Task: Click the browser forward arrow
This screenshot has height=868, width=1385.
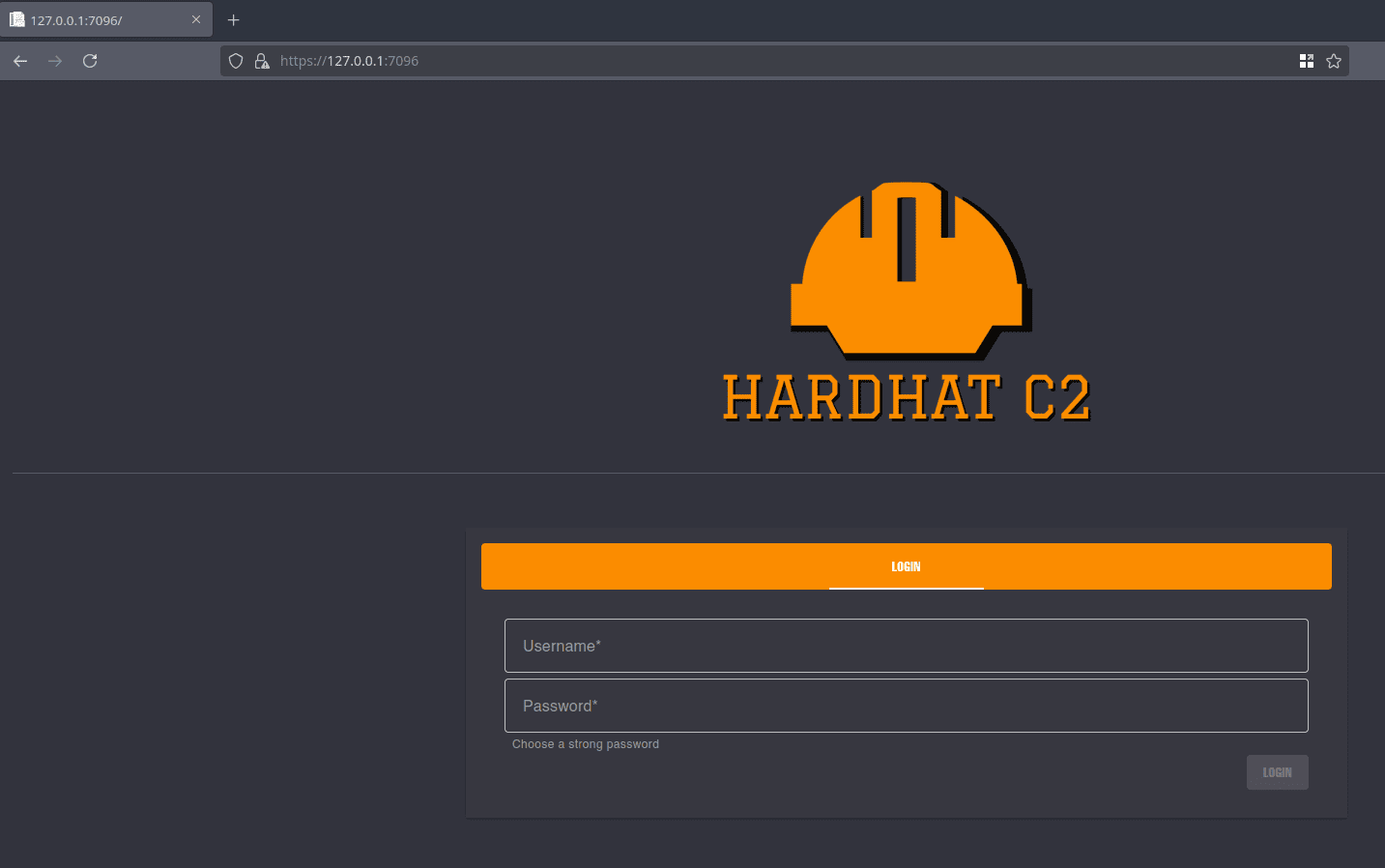Action: [x=55, y=61]
